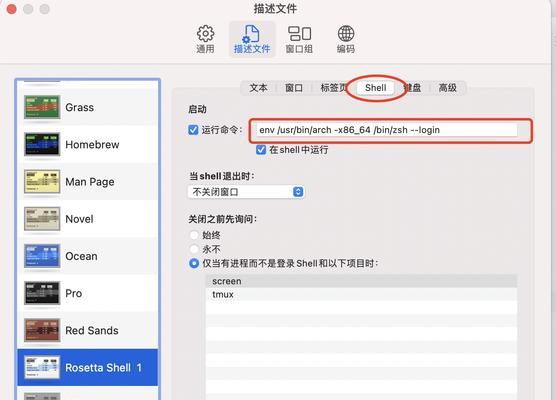Open the 不关闭窗口 dropdown

(x=246, y=192)
